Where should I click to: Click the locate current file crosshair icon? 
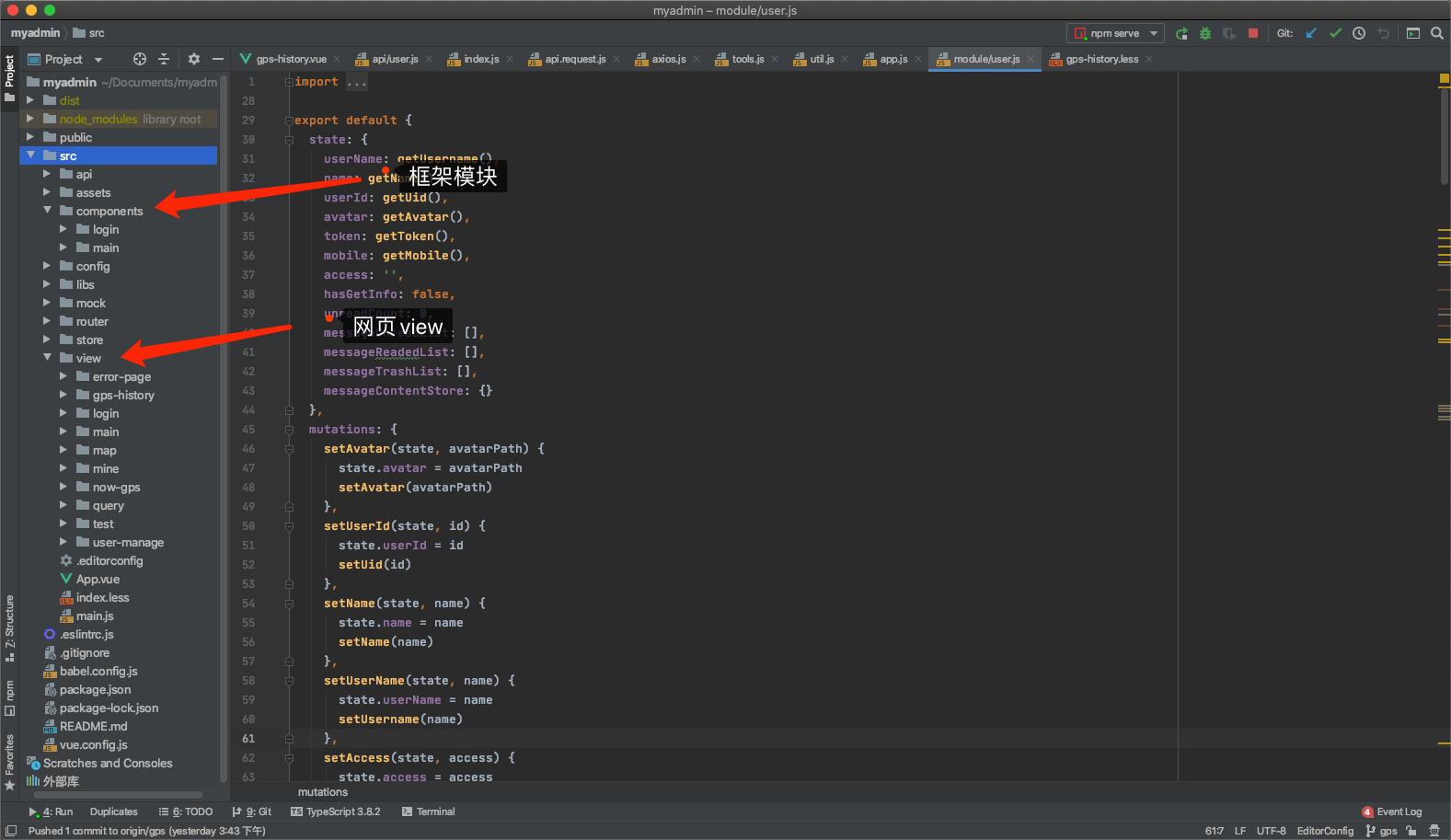[x=140, y=59]
